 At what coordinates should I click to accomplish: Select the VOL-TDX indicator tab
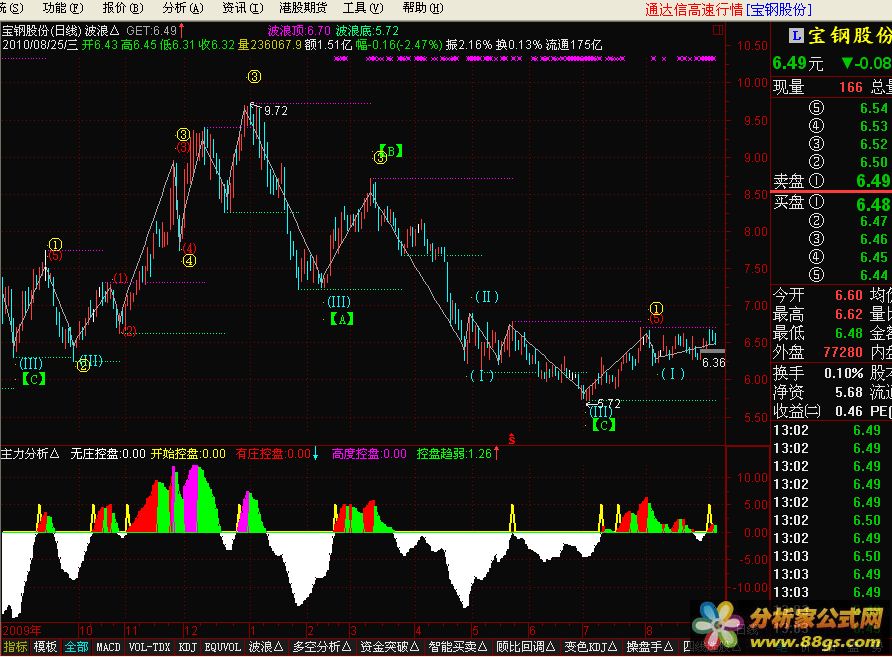(150, 647)
